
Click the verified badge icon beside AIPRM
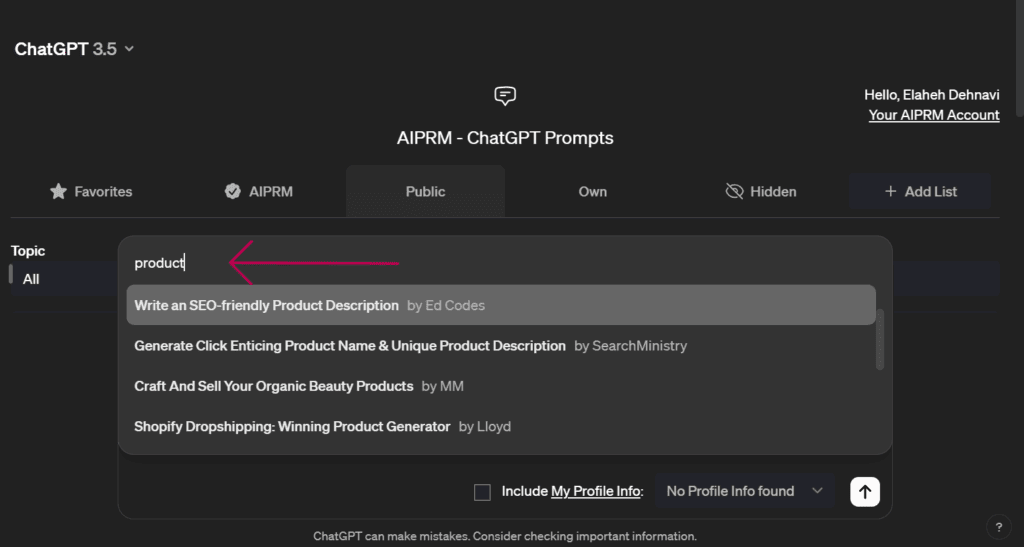coord(233,191)
